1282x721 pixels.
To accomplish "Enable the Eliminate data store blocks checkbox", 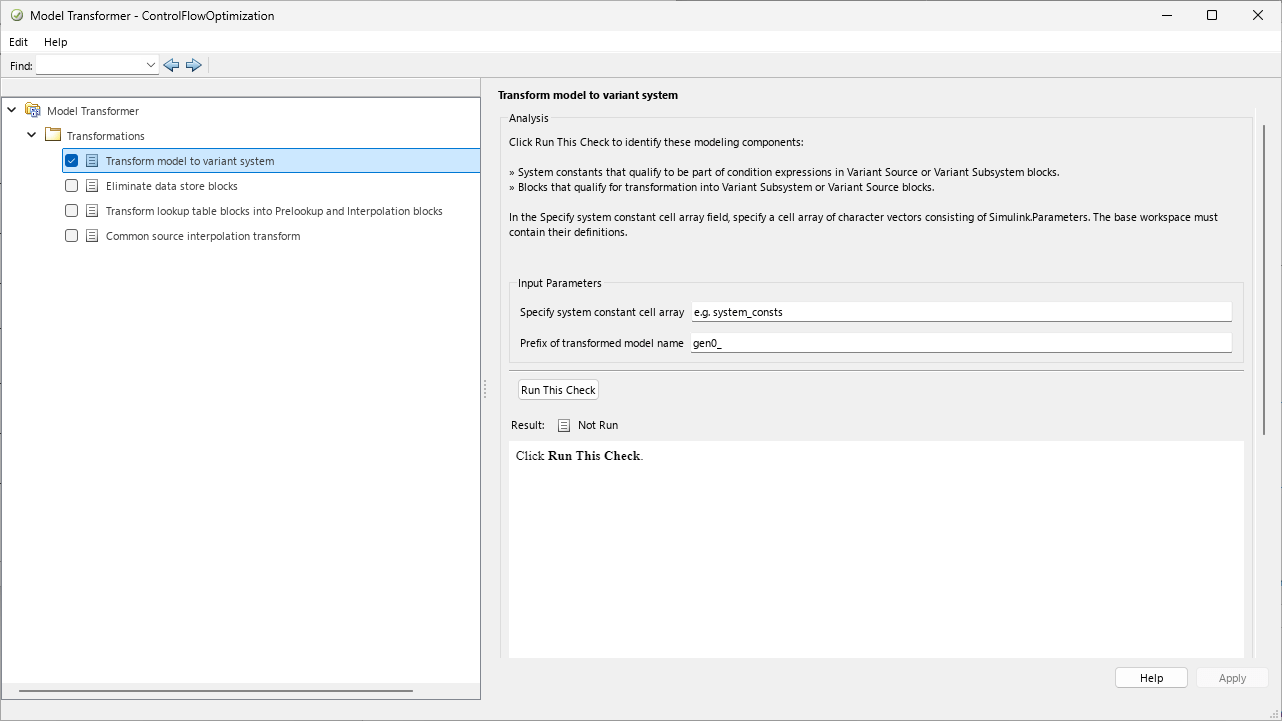I will point(71,186).
